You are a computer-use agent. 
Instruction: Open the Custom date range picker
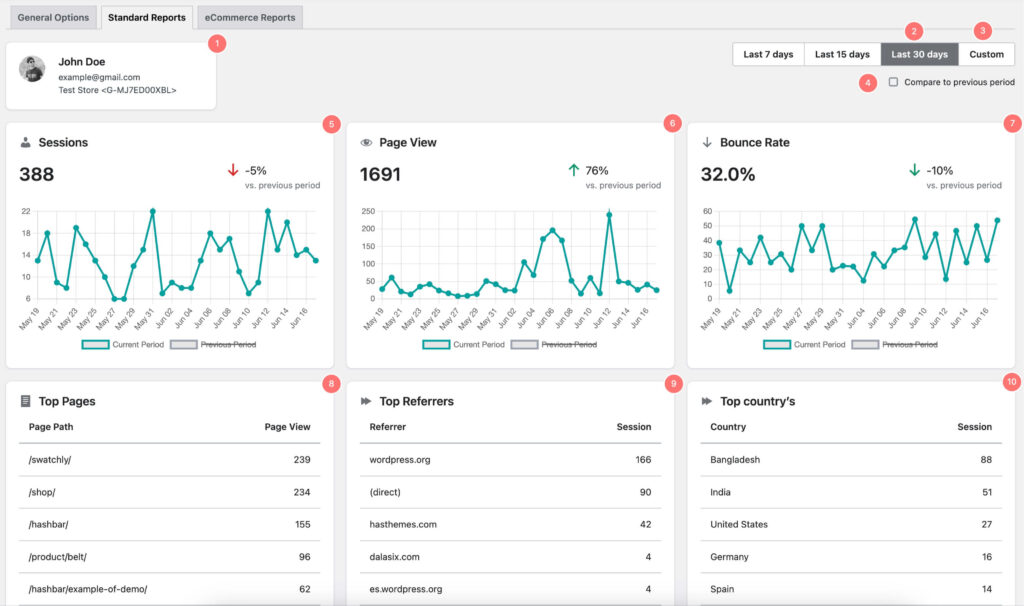click(x=986, y=54)
